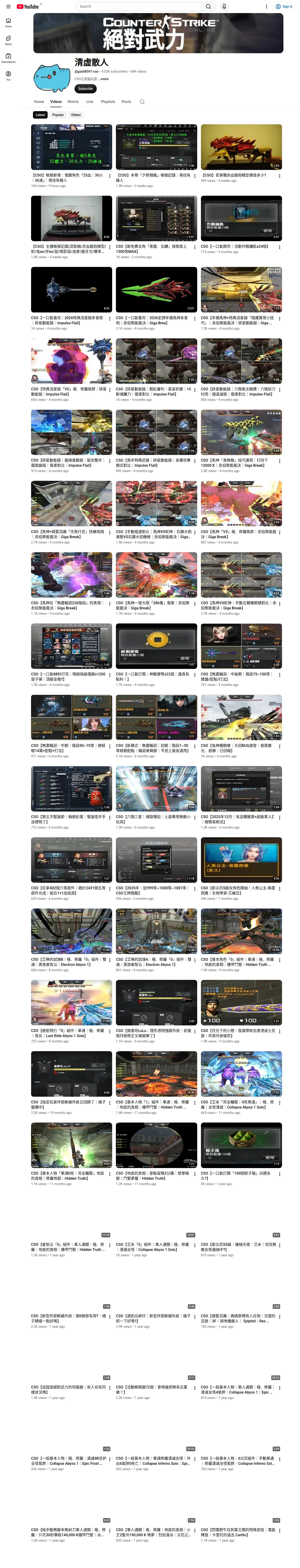Screen dimensions: 300x1568
Task: Open the Playlists tab
Action: 108,102
